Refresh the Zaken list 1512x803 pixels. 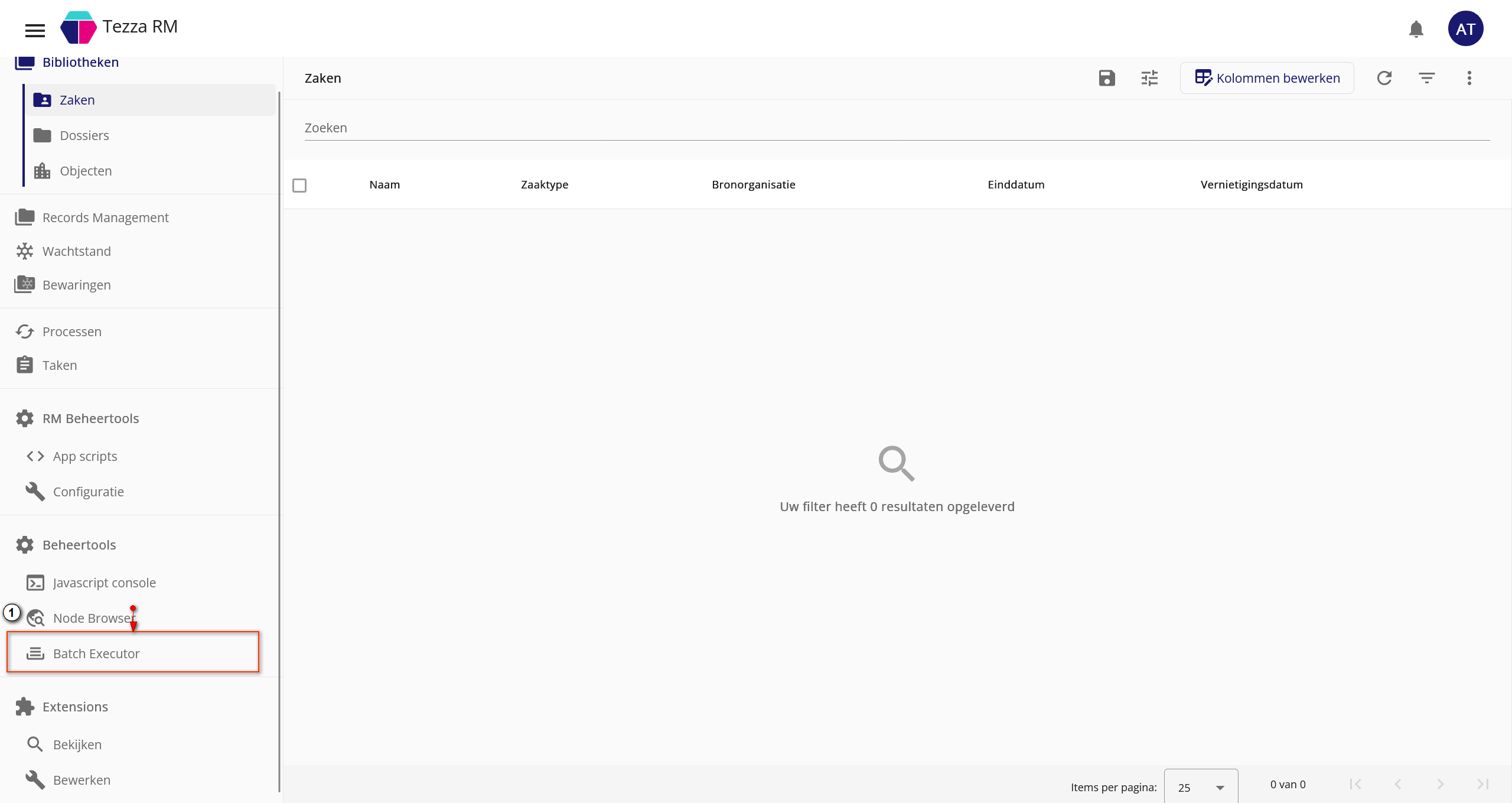pos(1384,78)
